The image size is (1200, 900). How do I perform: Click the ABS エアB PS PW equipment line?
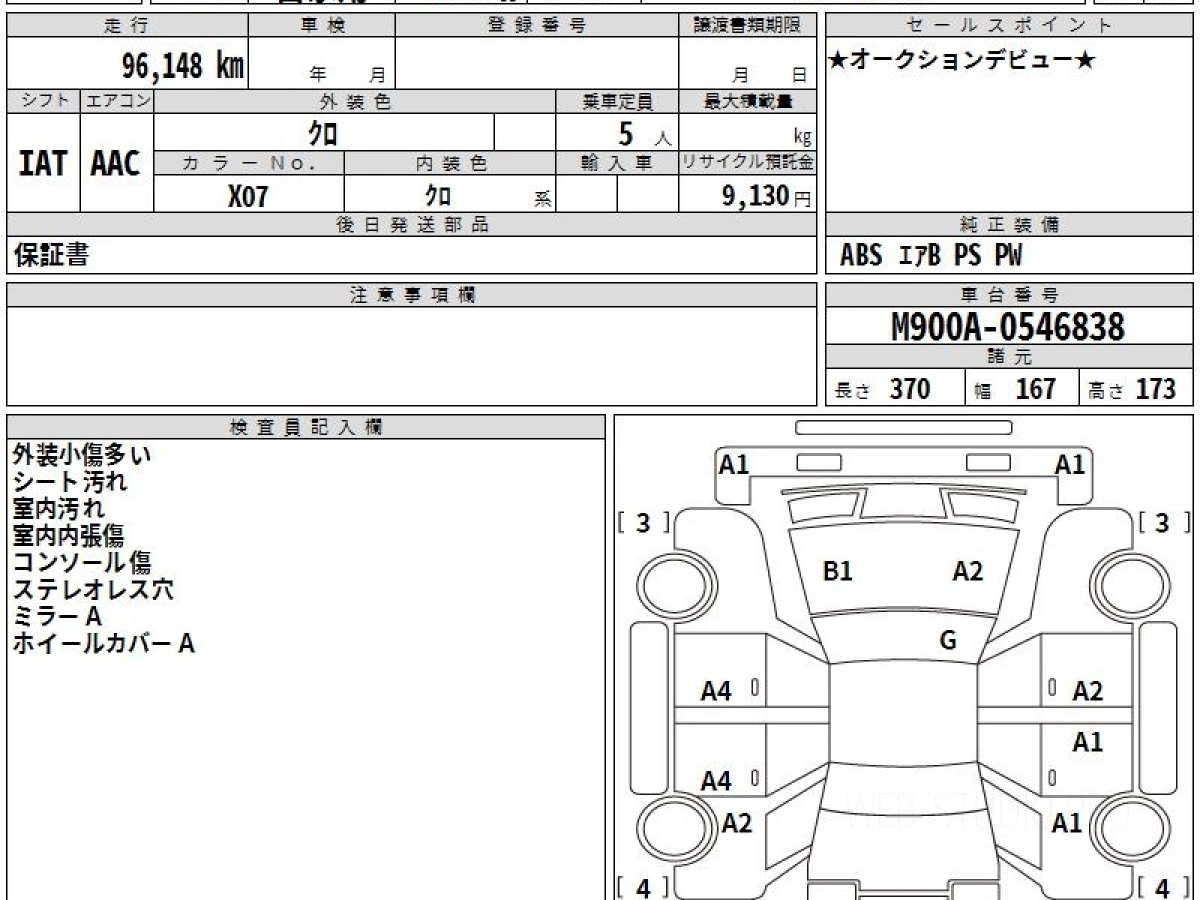coord(931,256)
